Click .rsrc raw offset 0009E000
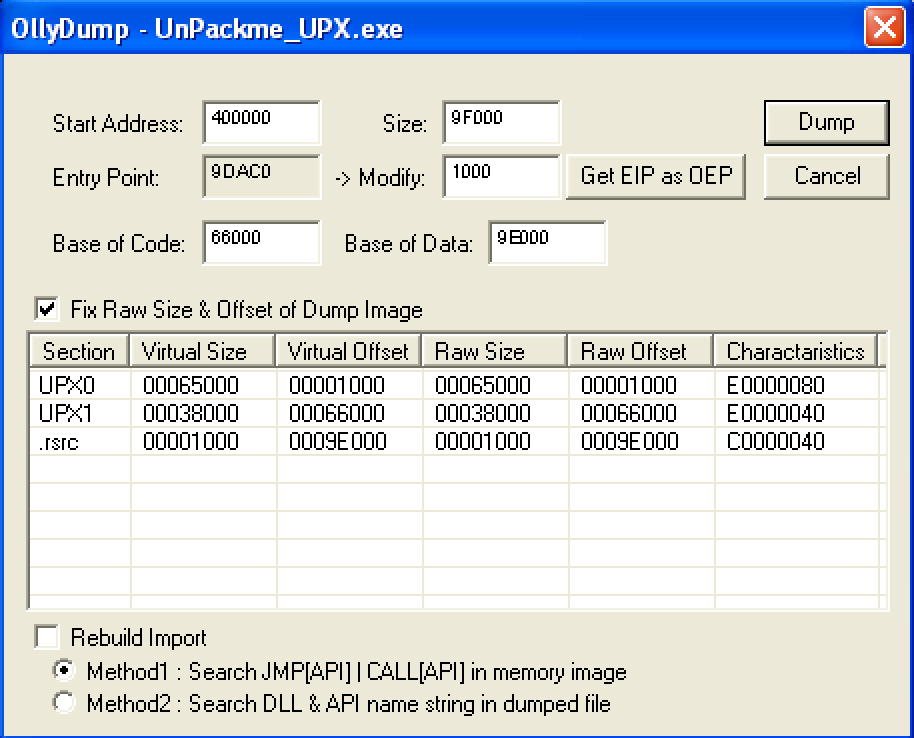The image size is (914, 738). [630, 441]
